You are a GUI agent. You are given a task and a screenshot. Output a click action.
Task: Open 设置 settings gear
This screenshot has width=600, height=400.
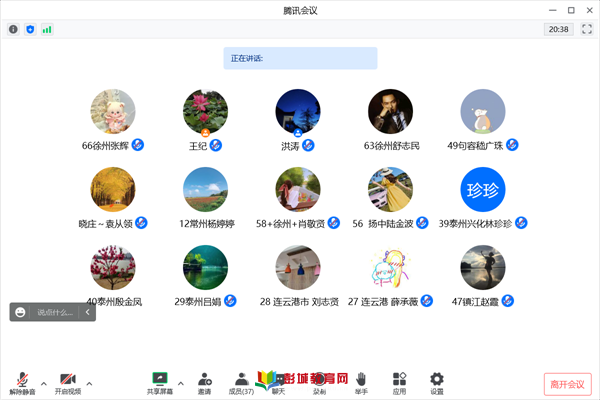[x=437, y=383]
